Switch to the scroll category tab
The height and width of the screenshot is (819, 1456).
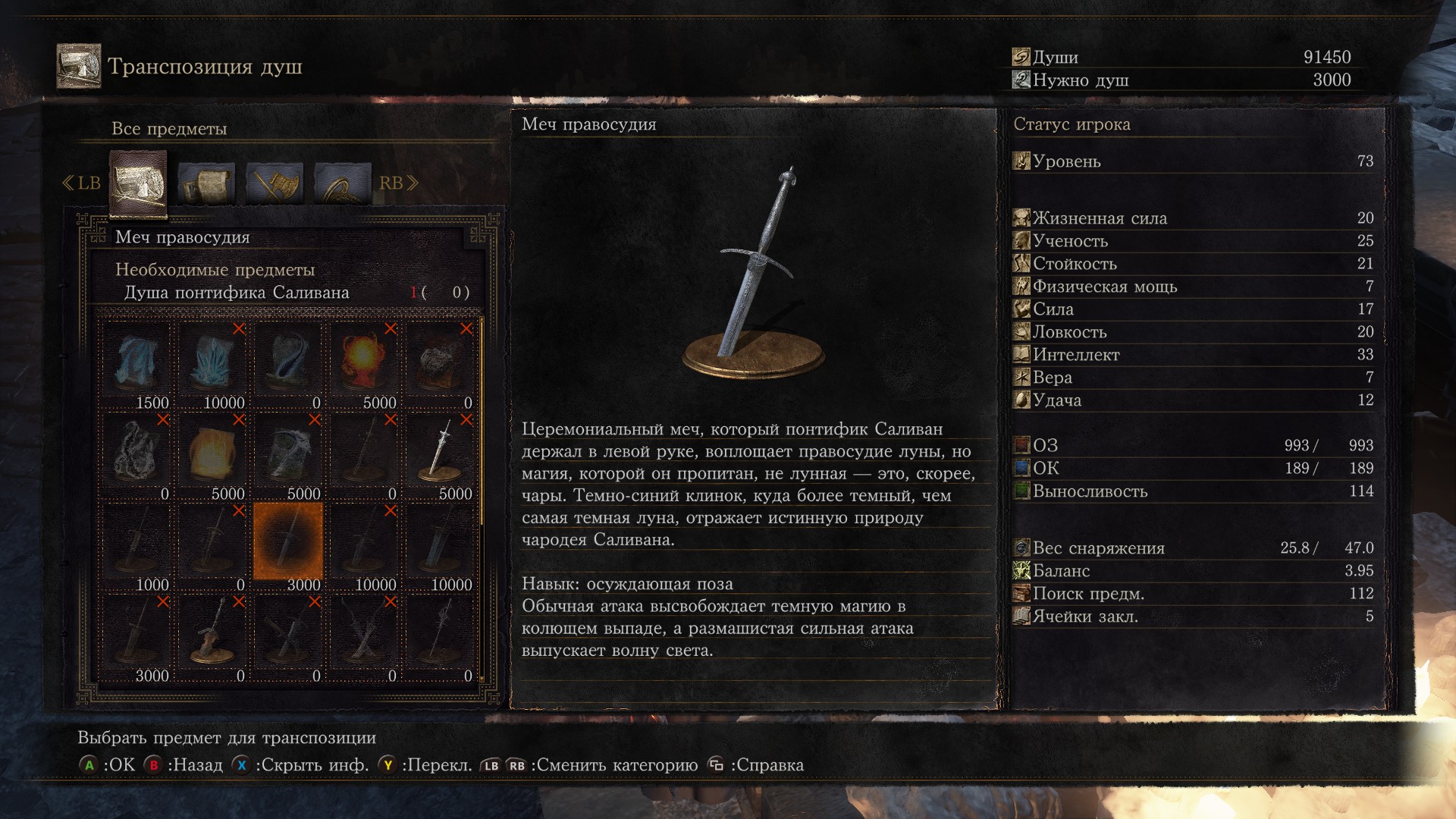(206, 184)
